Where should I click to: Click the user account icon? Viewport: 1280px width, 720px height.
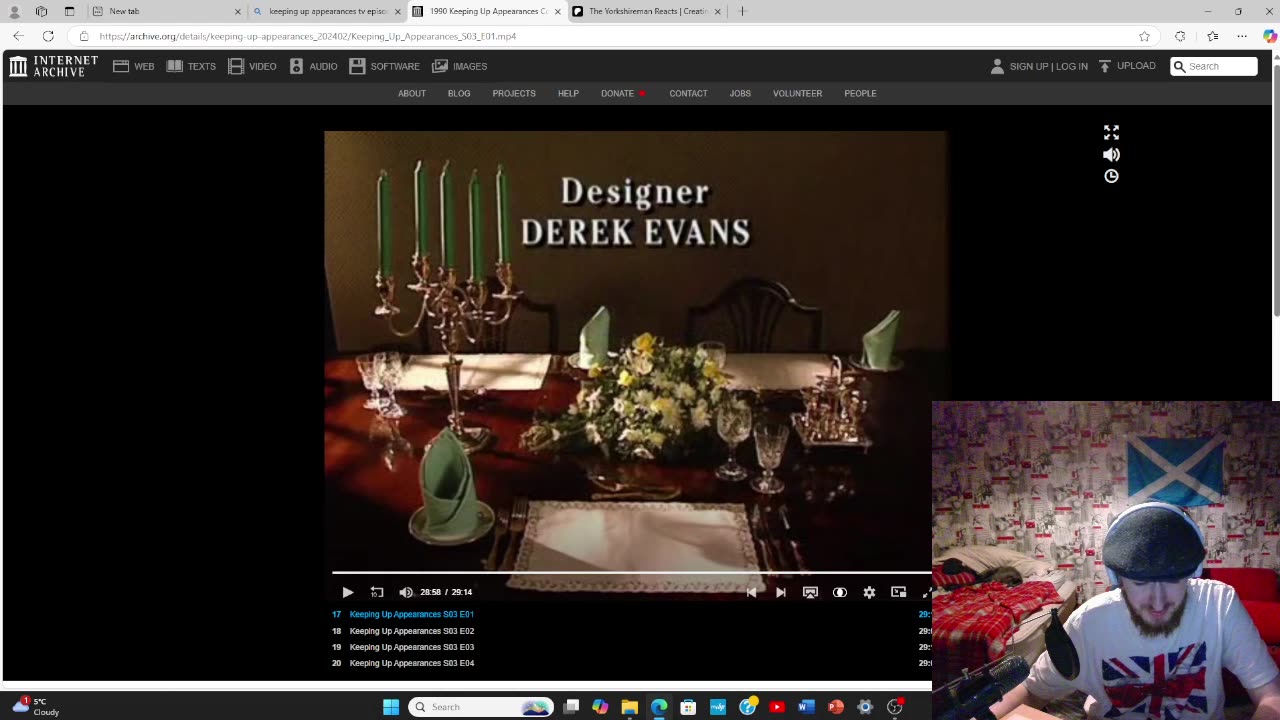coord(997,66)
